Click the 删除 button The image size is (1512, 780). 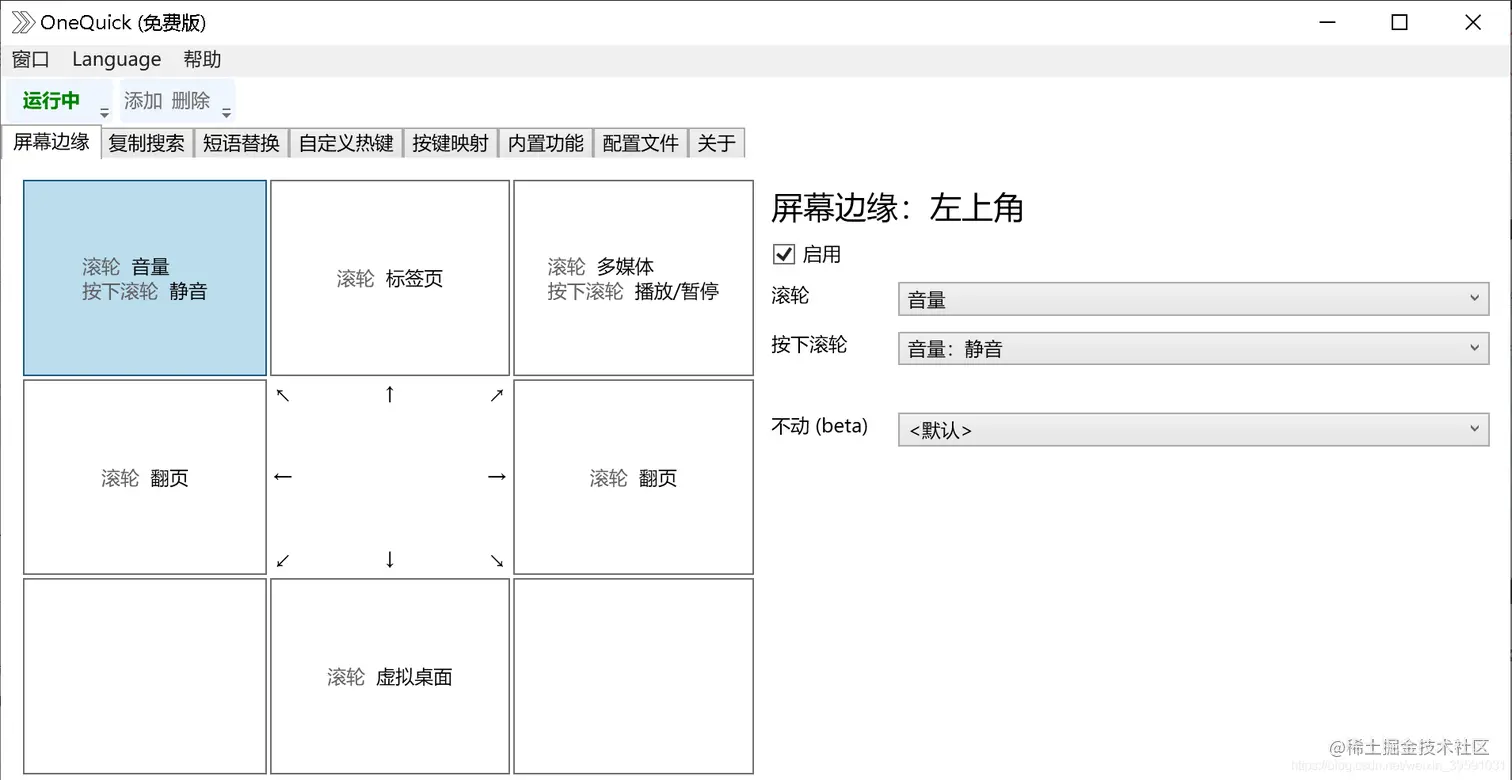click(x=189, y=100)
